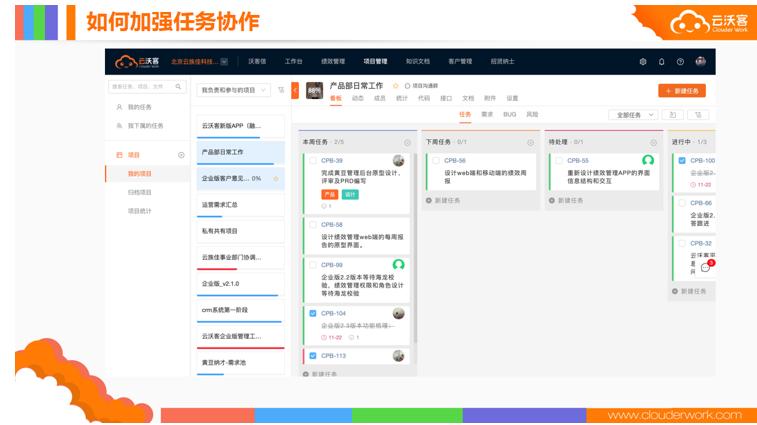Click the 11-22 due date on CPB-104
The height and width of the screenshot is (425, 757).
pos(332,338)
